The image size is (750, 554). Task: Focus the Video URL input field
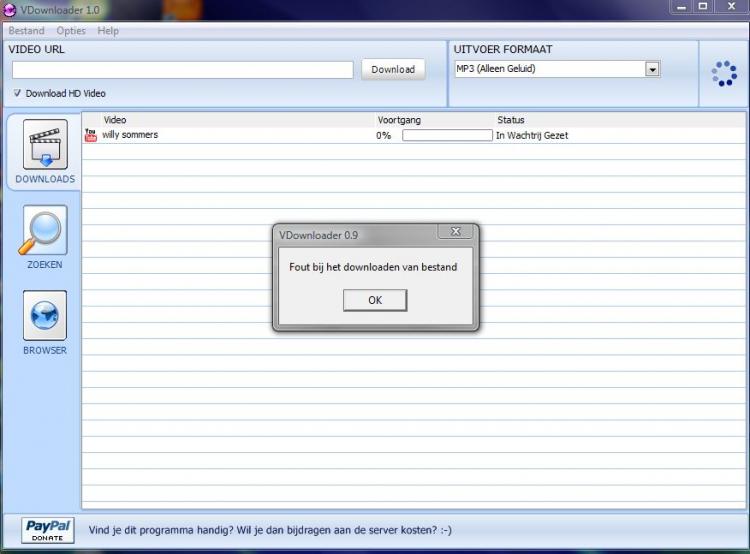(x=183, y=70)
